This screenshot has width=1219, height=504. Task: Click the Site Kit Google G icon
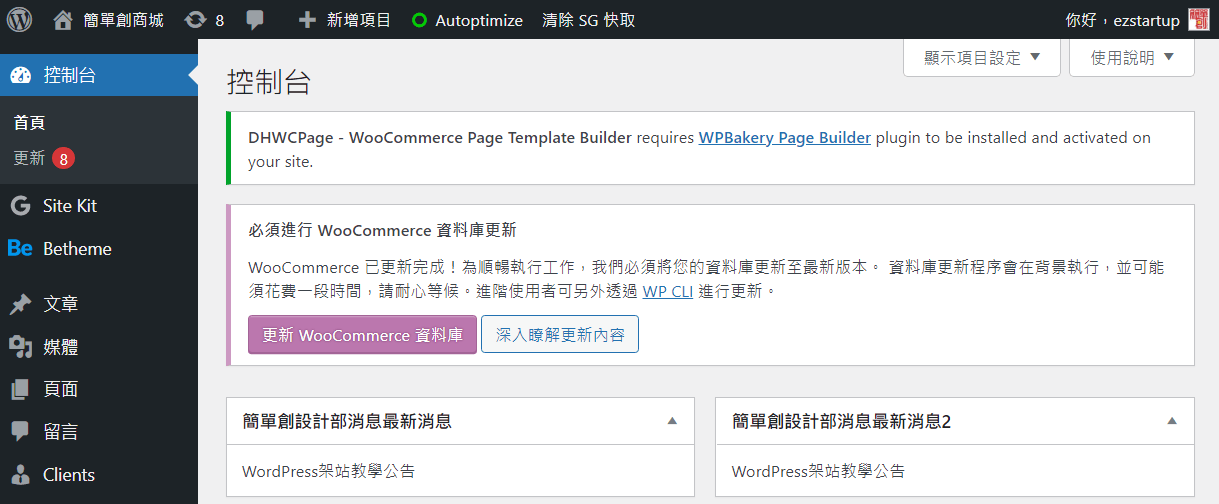point(20,205)
